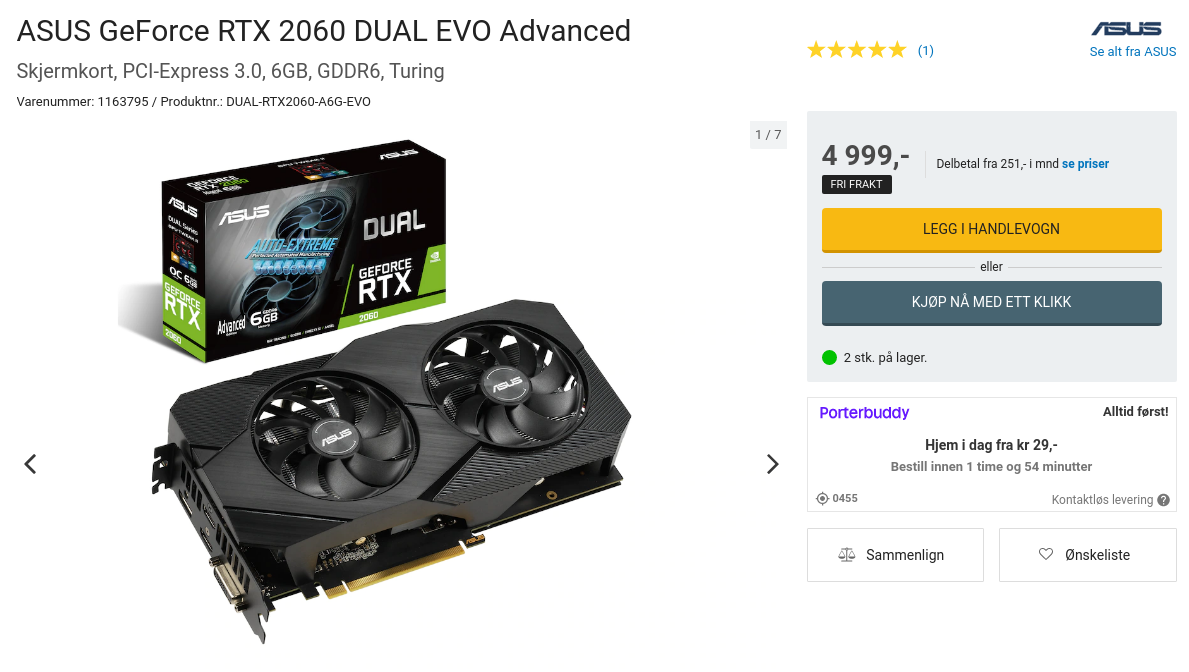Click the Sammenlign scales icon
The width and height of the screenshot is (1189, 672).
pyautogui.click(x=846, y=555)
